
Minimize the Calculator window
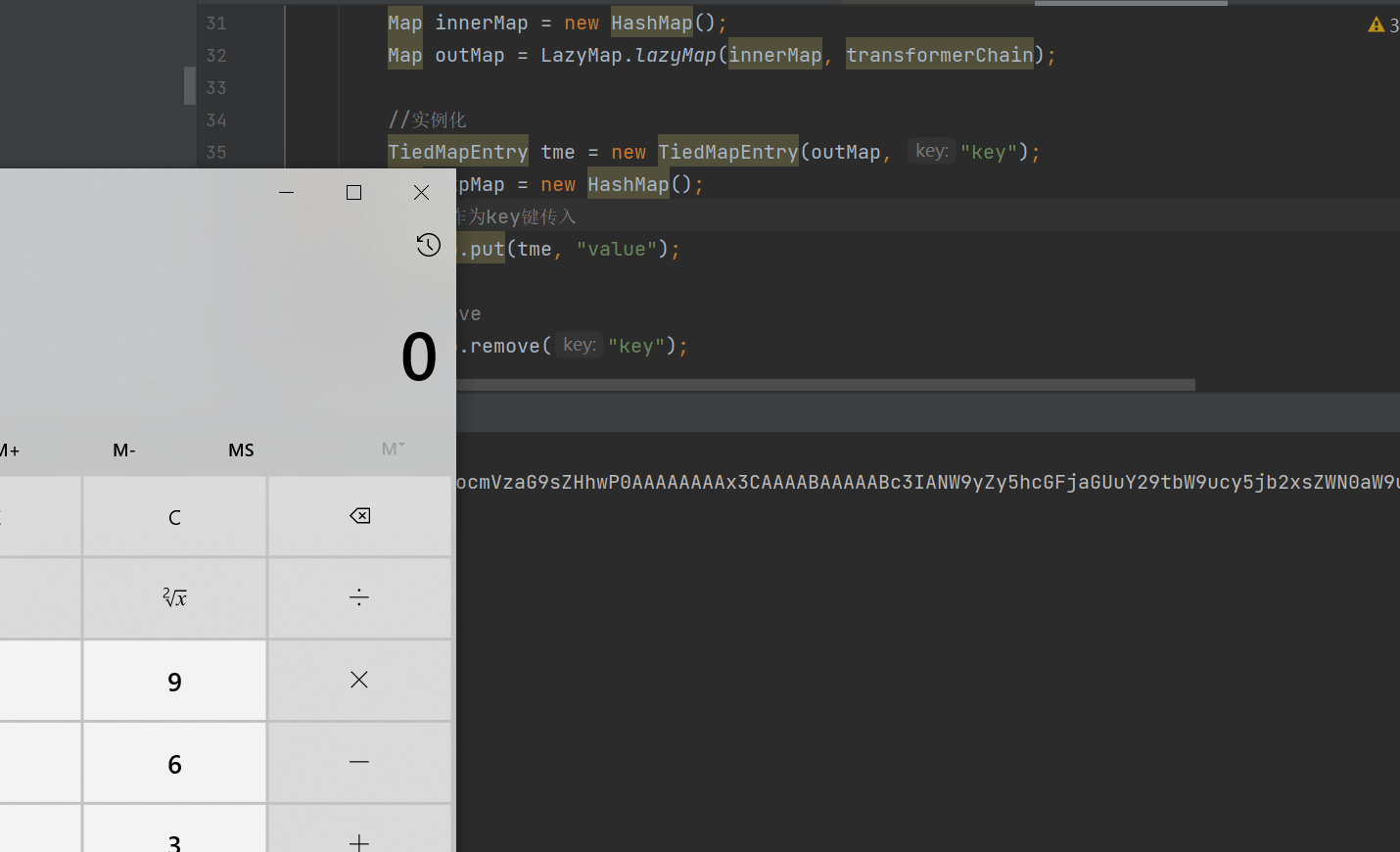[x=286, y=192]
